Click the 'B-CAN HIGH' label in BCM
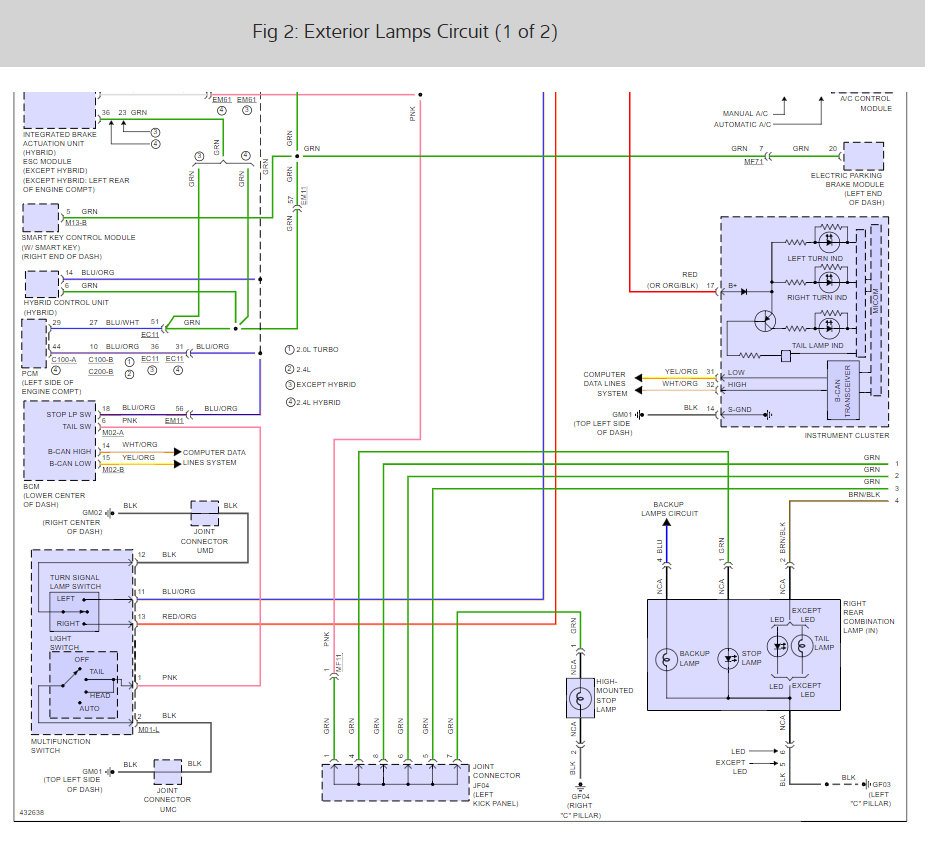The image size is (925, 845). [x=70, y=451]
